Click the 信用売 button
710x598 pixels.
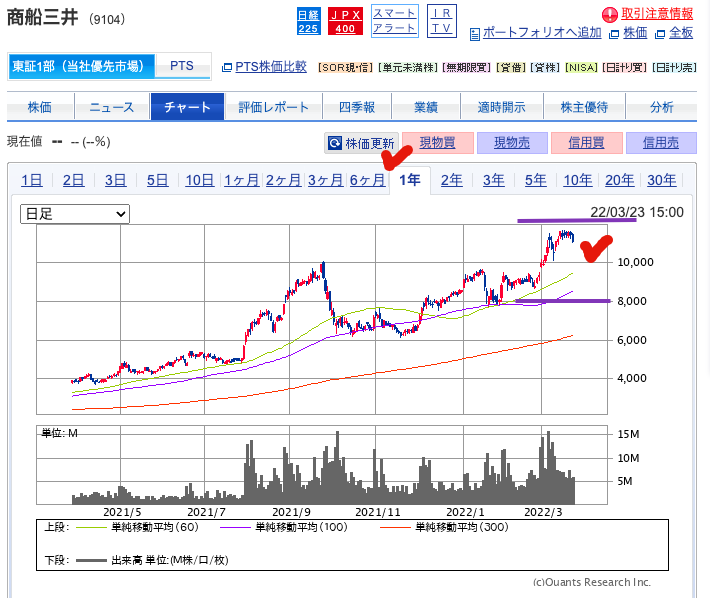(661, 143)
